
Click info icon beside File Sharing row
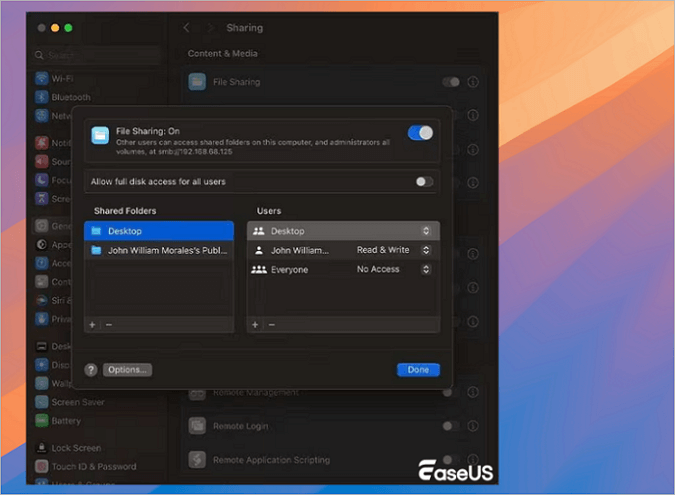473,82
